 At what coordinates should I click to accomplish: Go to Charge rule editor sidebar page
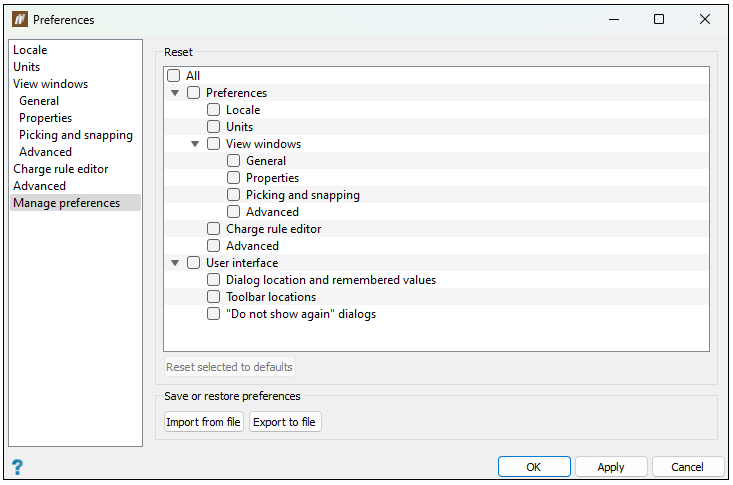[61, 169]
